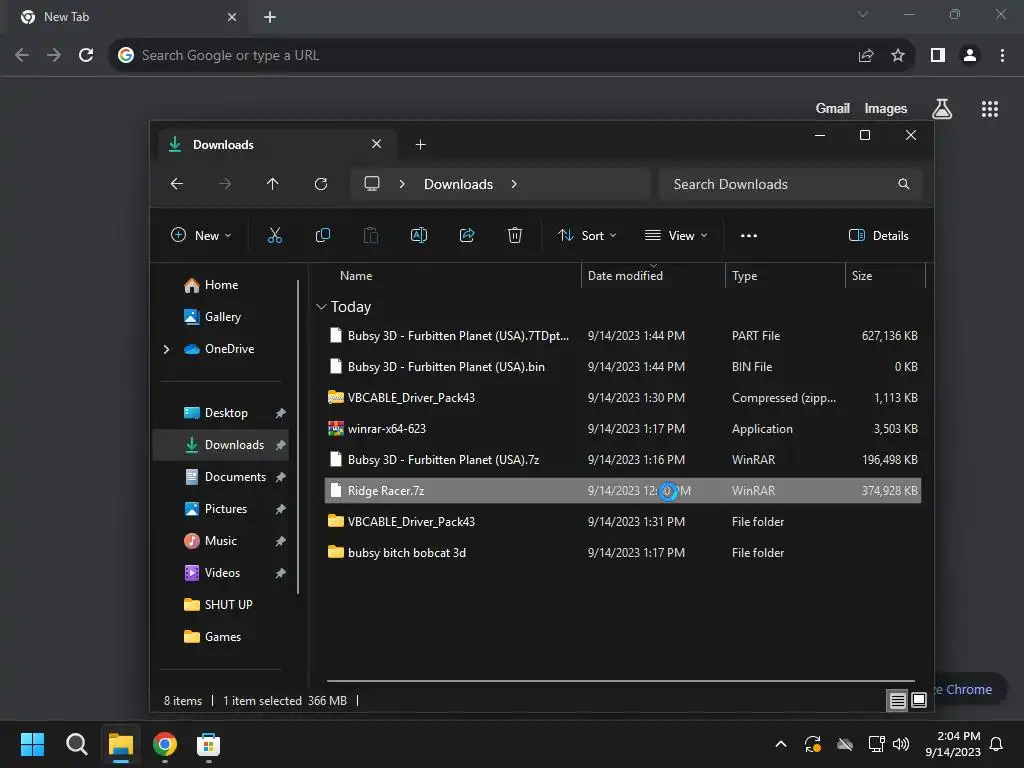Switch to large thumbnails view icon in status bar
The image size is (1024, 768).
[919, 701]
